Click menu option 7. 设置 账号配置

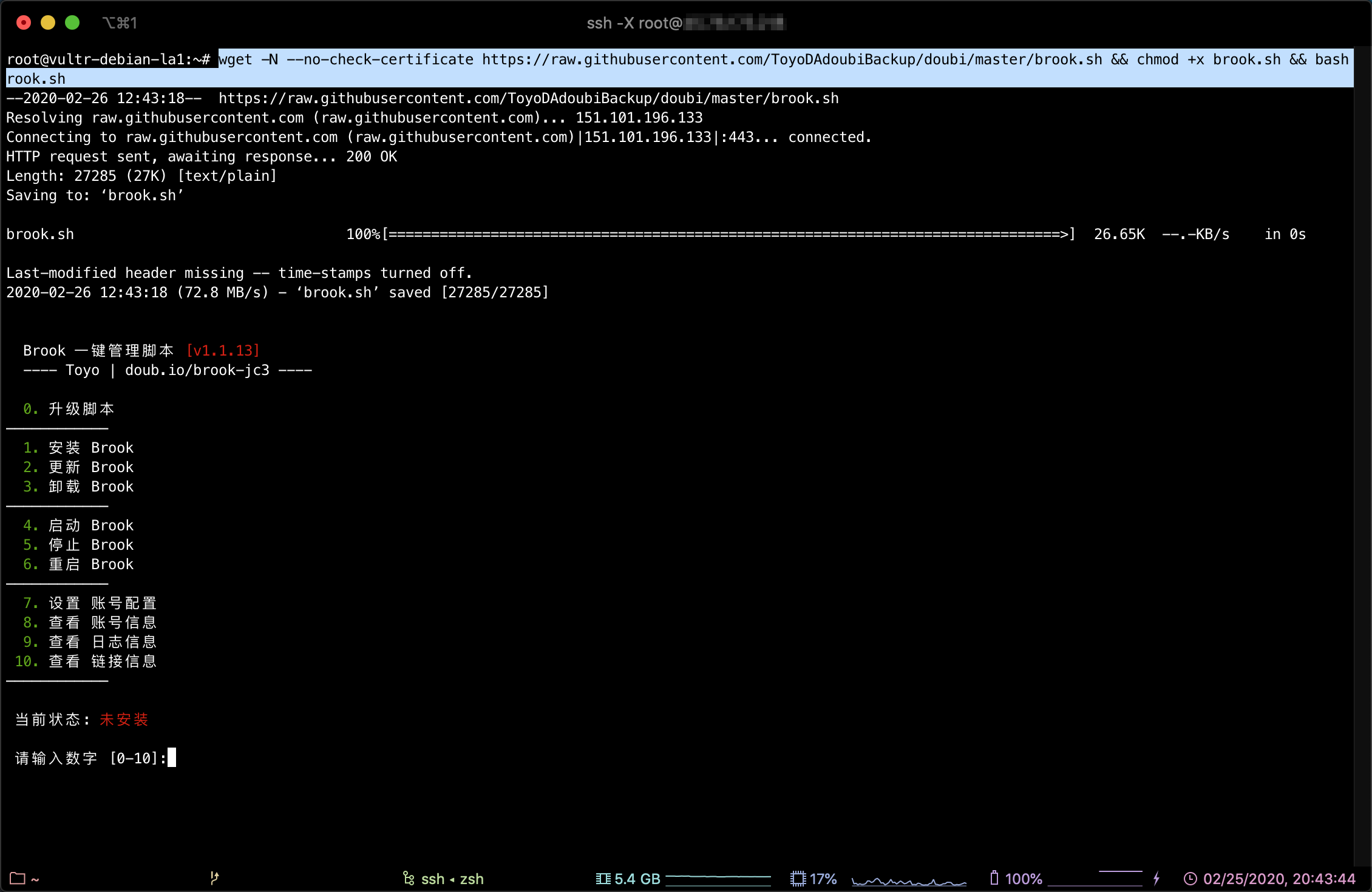coord(90,603)
